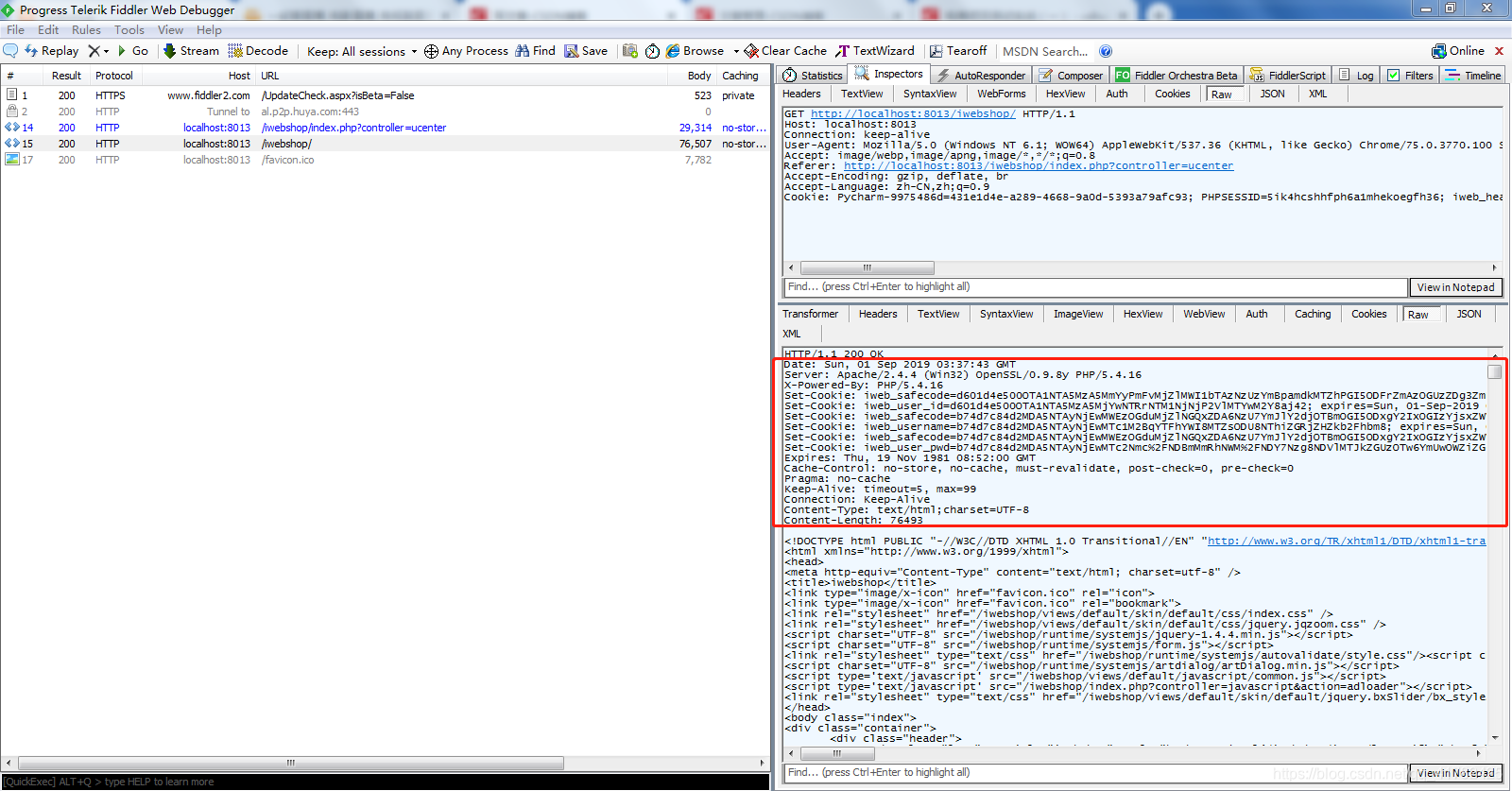Select response XML tab
Screen dimensions: 1512x791
tap(791, 334)
